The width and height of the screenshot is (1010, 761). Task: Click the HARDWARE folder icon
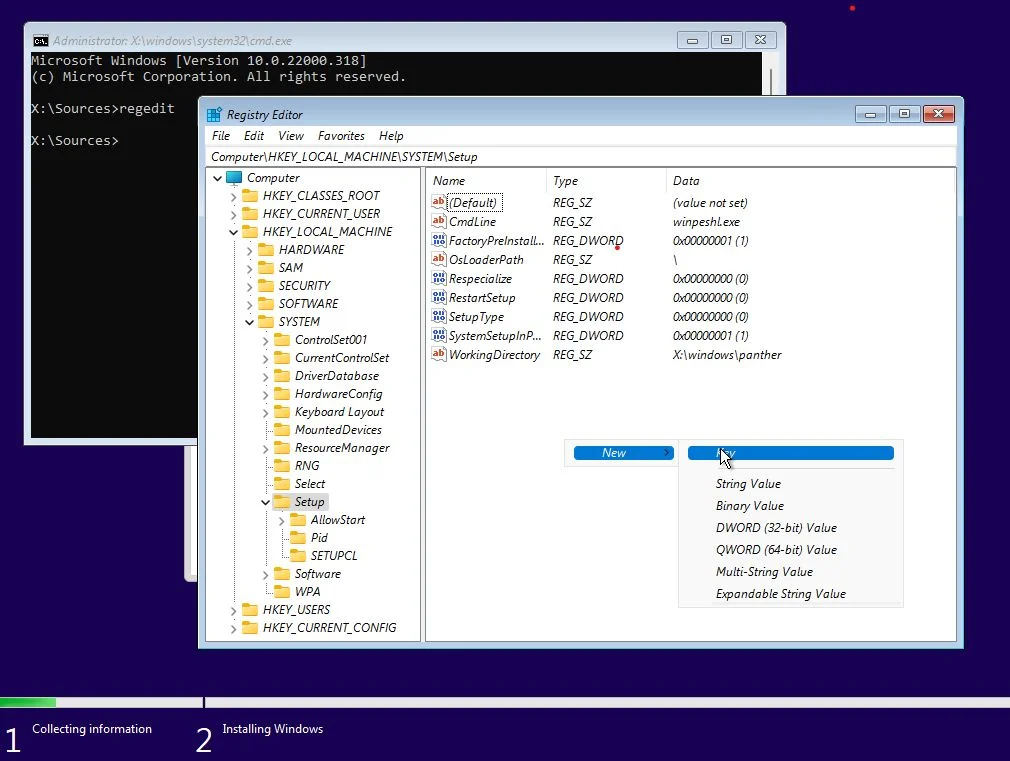[266, 249]
